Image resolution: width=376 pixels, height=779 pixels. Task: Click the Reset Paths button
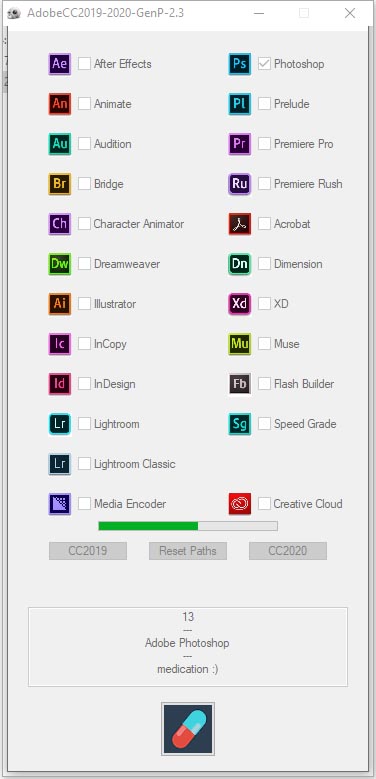point(188,551)
